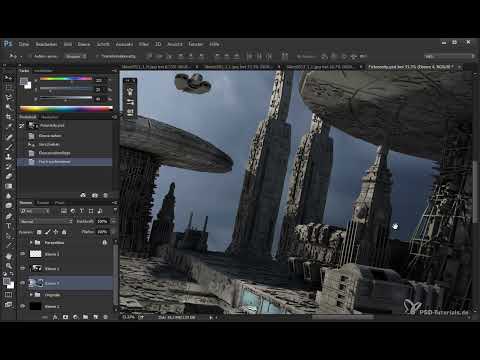Toggle visibility of selected Ebene 4 layer
Image resolution: width=480 pixels, height=360 pixels.
23,283
